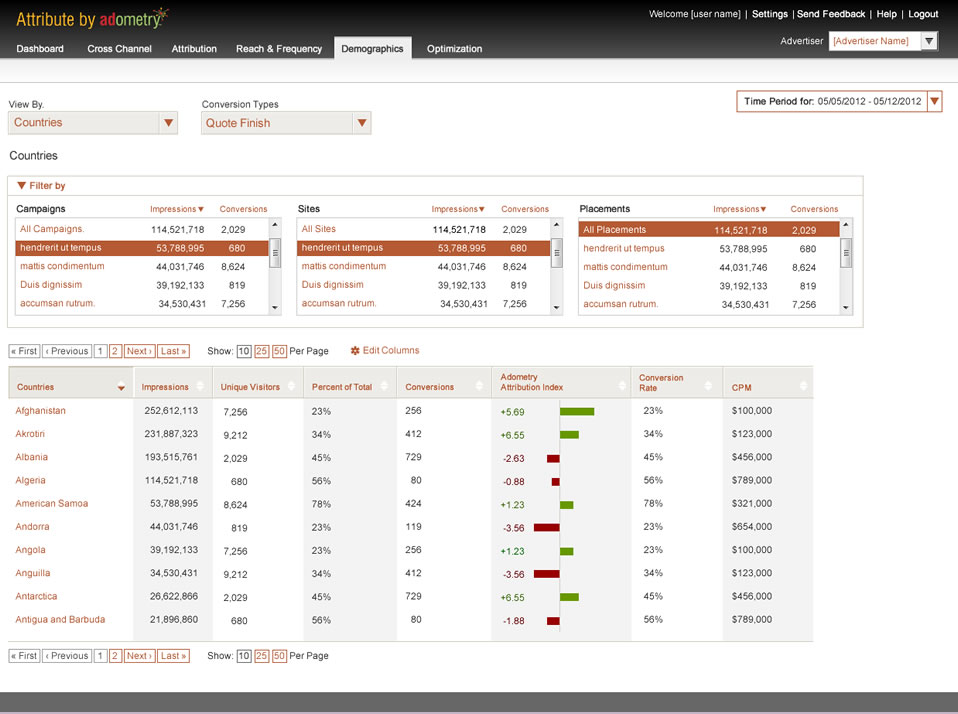Sort by the Countries column arrow
Image resolution: width=958 pixels, height=714 pixels.
click(x=121, y=387)
